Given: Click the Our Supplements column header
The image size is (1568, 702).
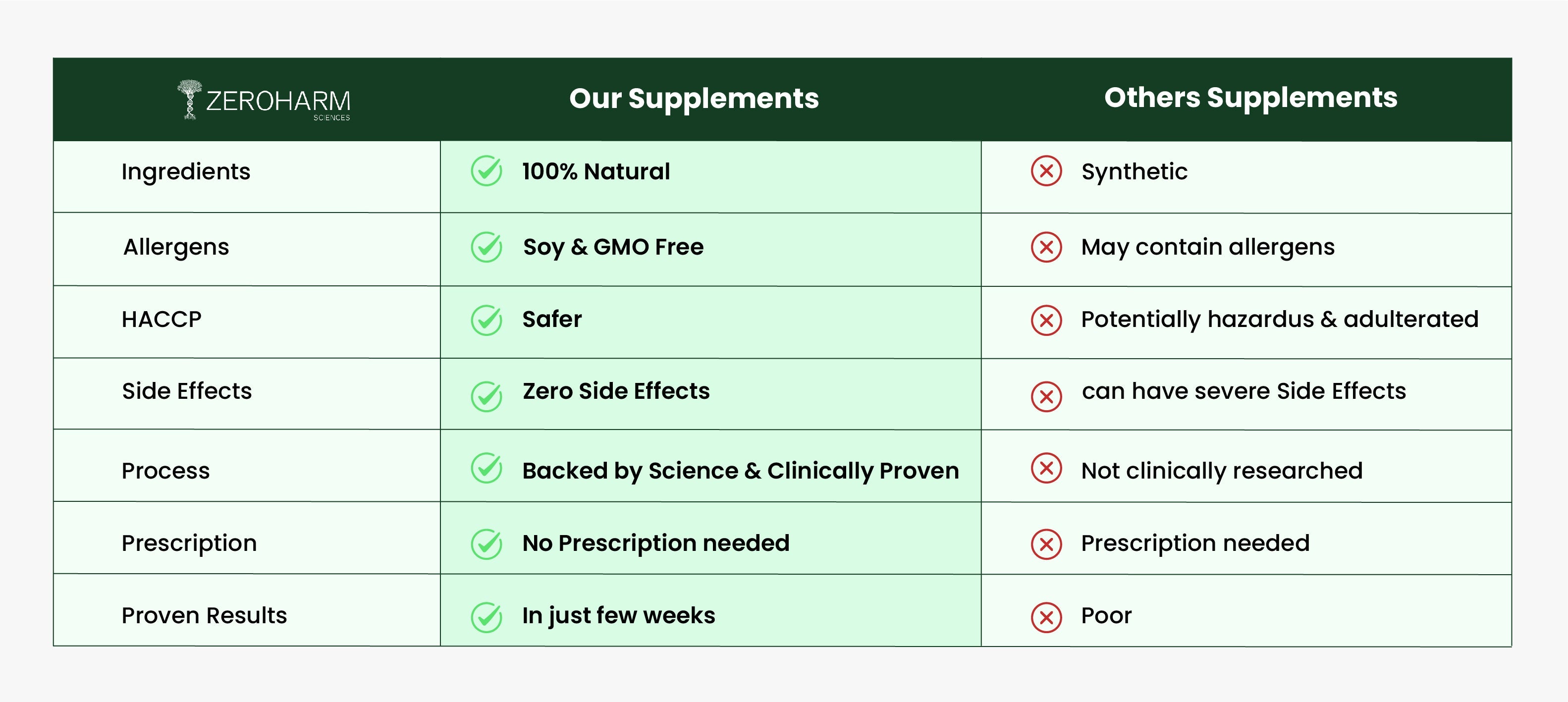Looking at the screenshot, I should 694,99.
